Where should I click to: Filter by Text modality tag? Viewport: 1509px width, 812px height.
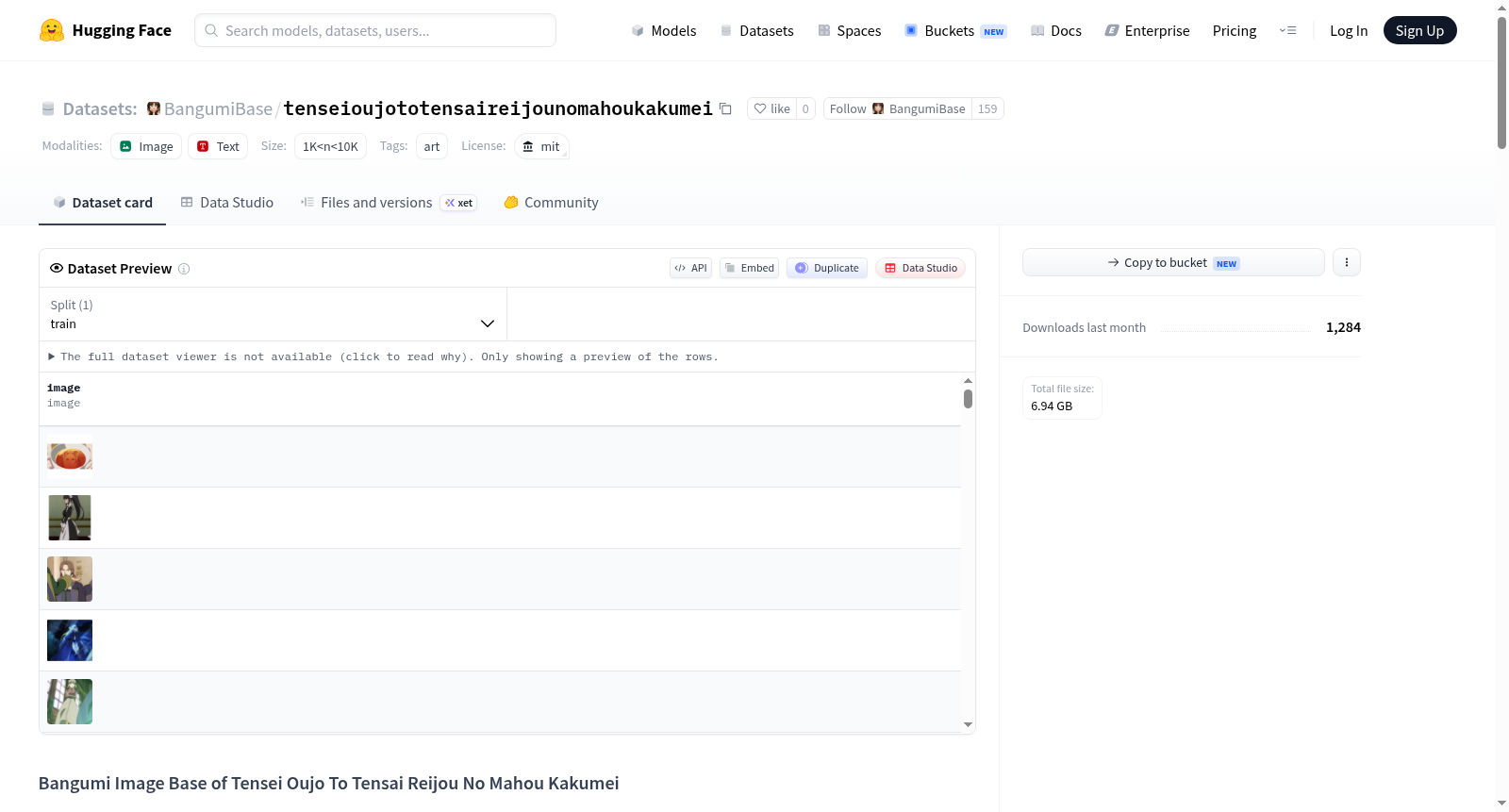click(218, 146)
